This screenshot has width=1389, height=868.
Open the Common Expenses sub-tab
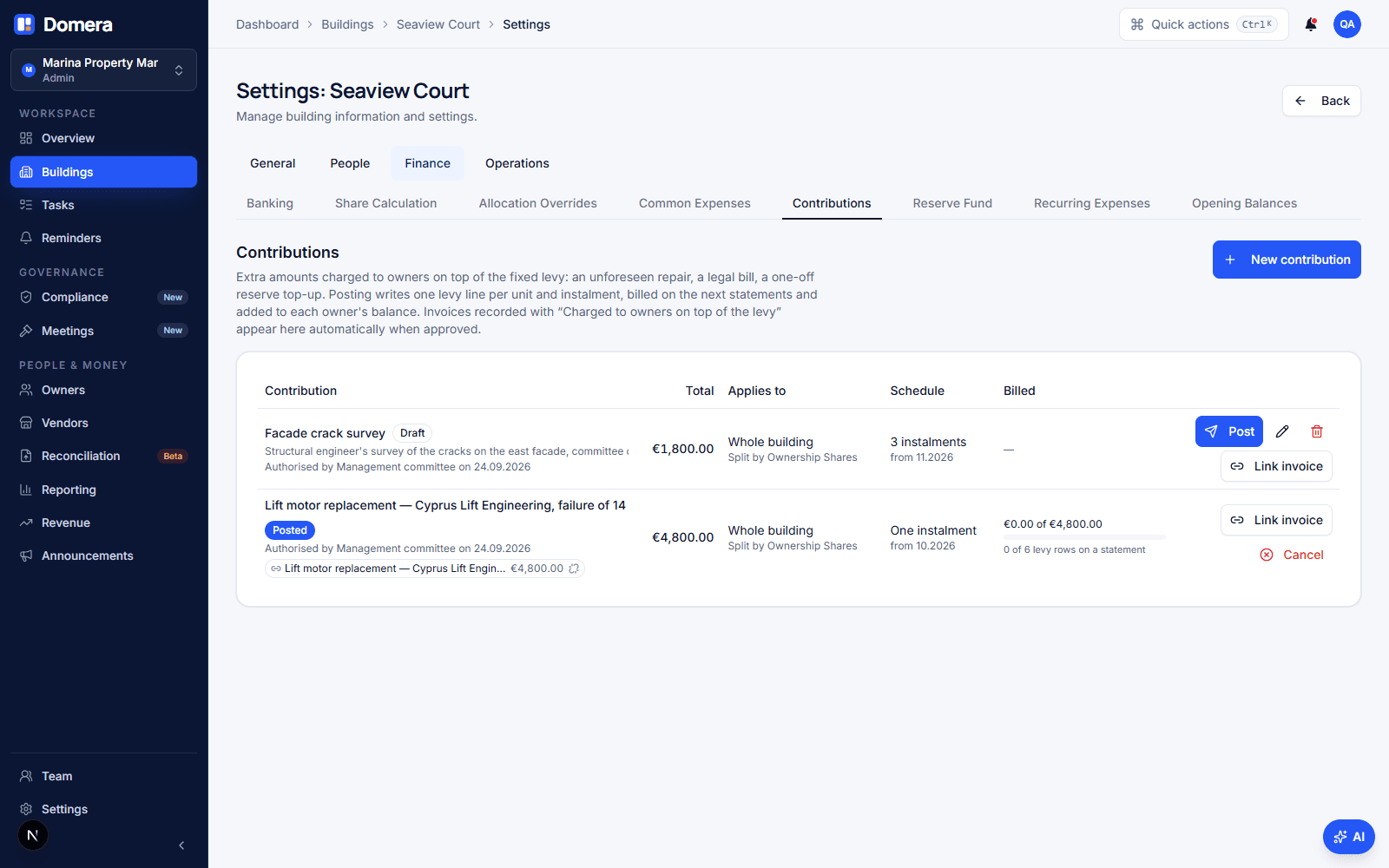pos(694,203)
